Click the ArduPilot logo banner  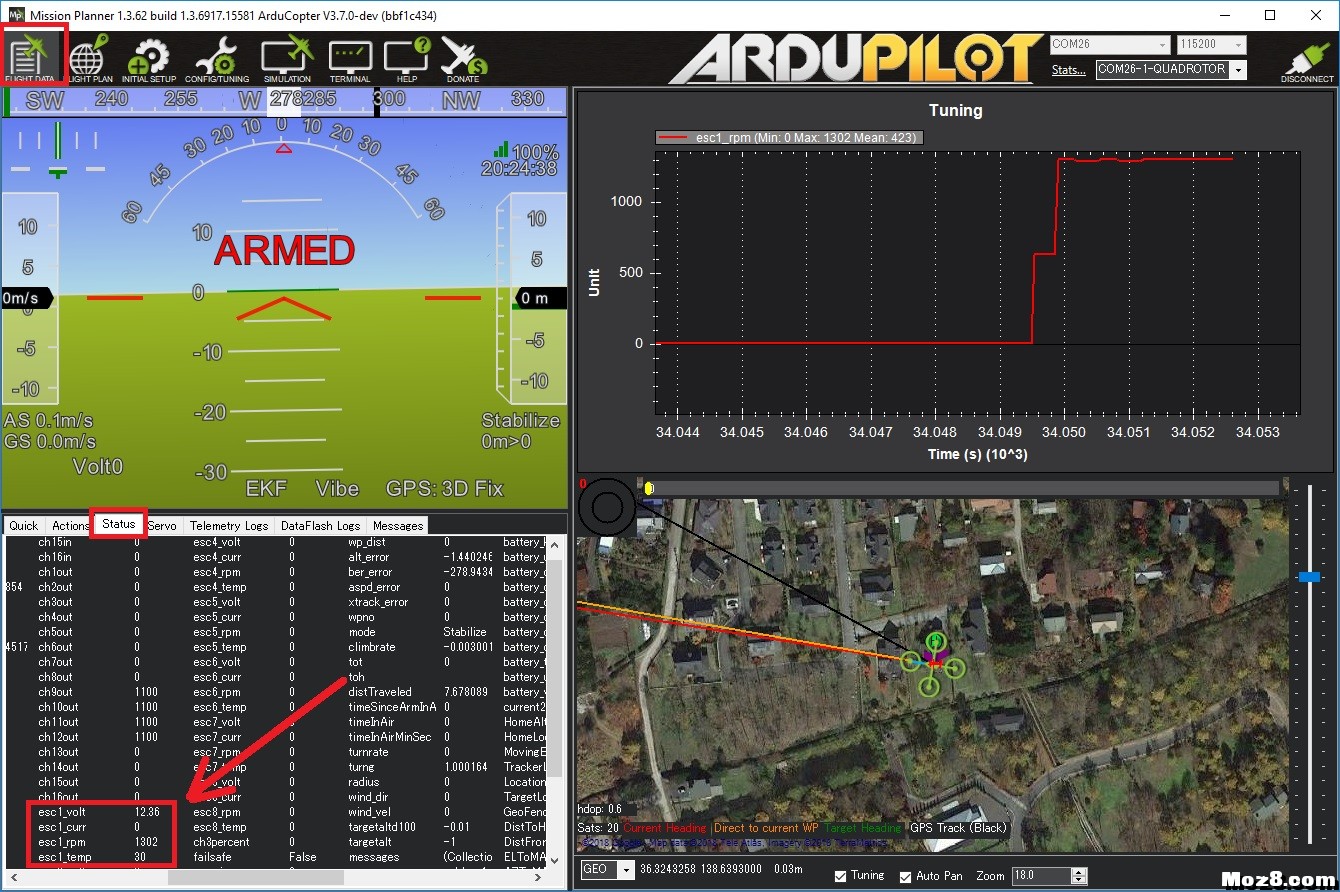click(x=855, y=59)
